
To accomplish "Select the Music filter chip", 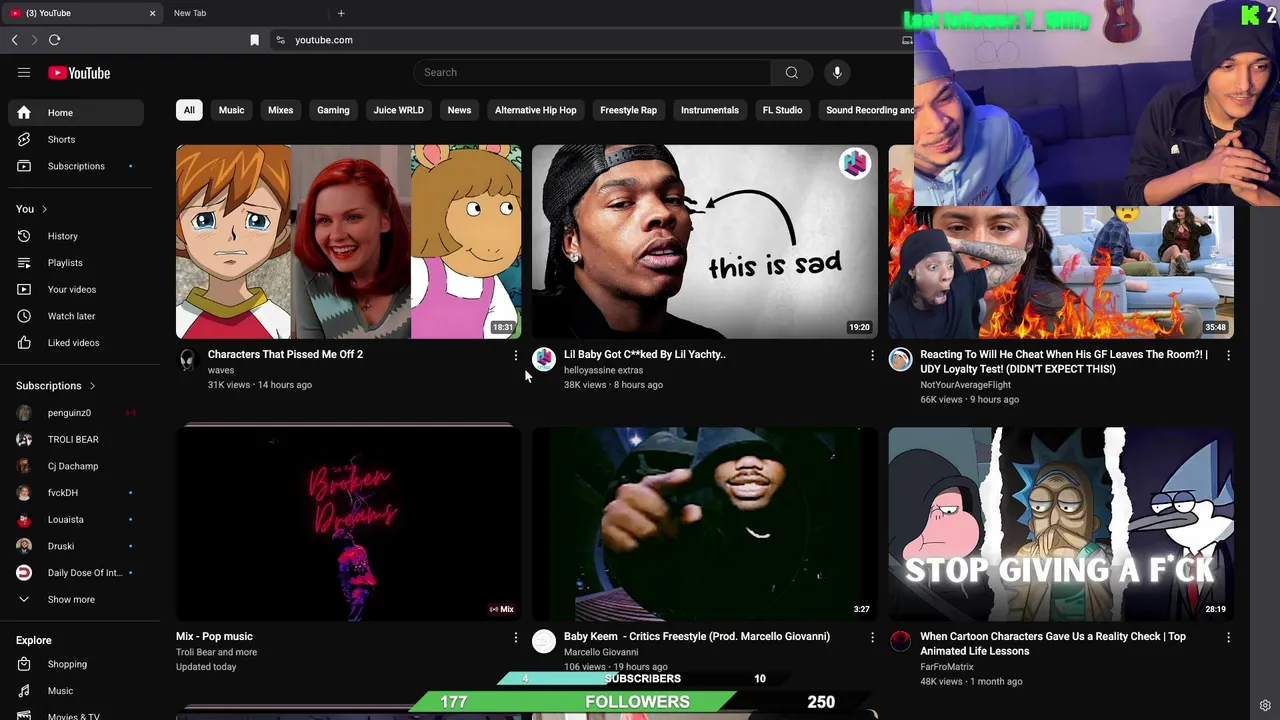I will (231, 110).
